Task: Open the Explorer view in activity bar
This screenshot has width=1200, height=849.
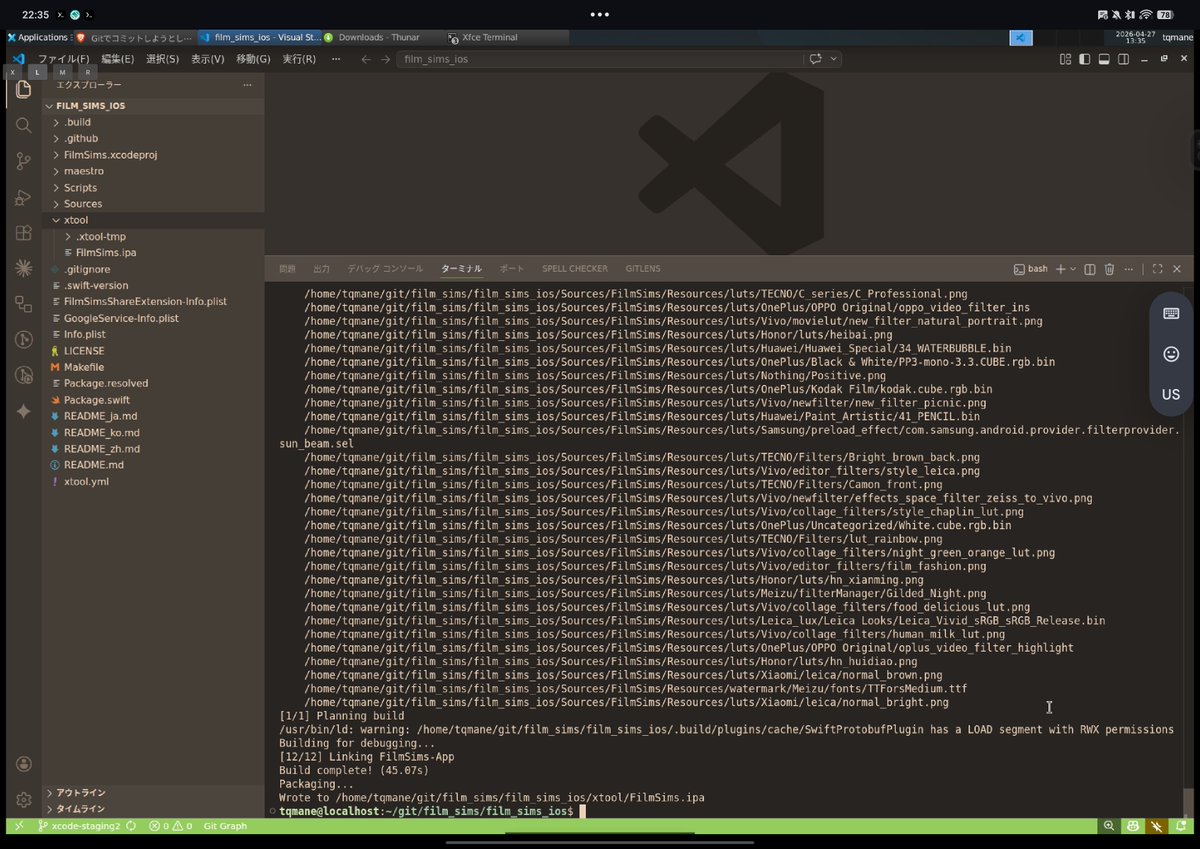Action: pos(23,90)
